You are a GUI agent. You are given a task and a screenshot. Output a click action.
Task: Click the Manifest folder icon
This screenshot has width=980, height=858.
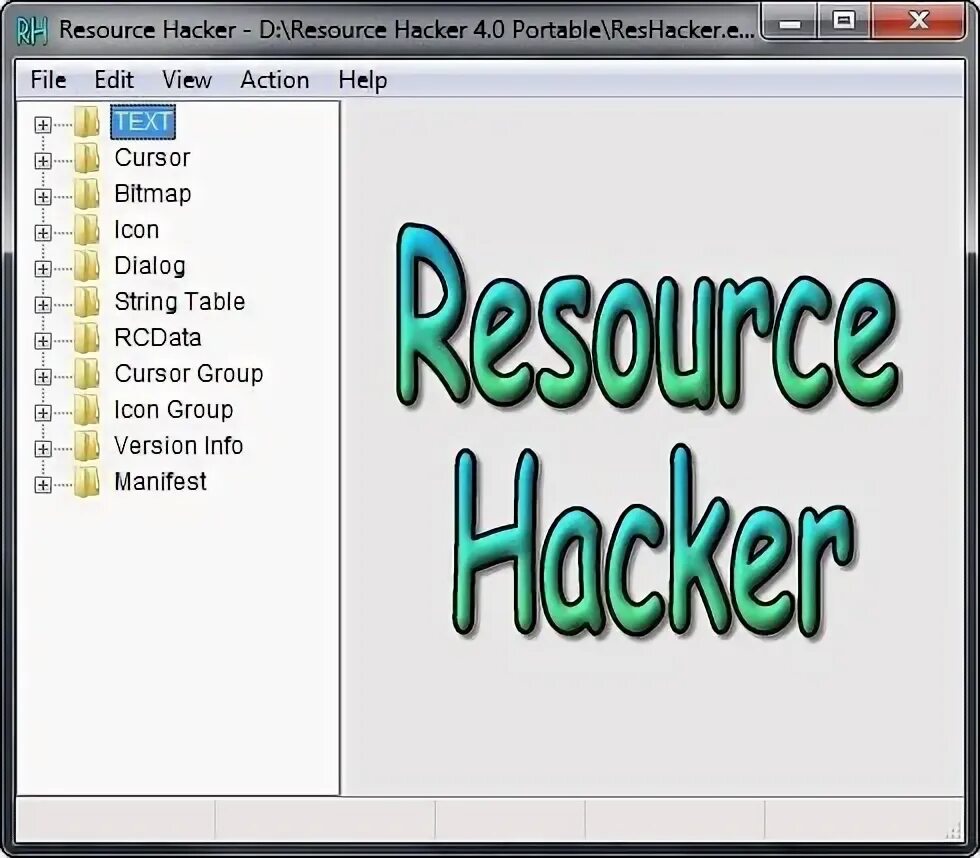86,482
